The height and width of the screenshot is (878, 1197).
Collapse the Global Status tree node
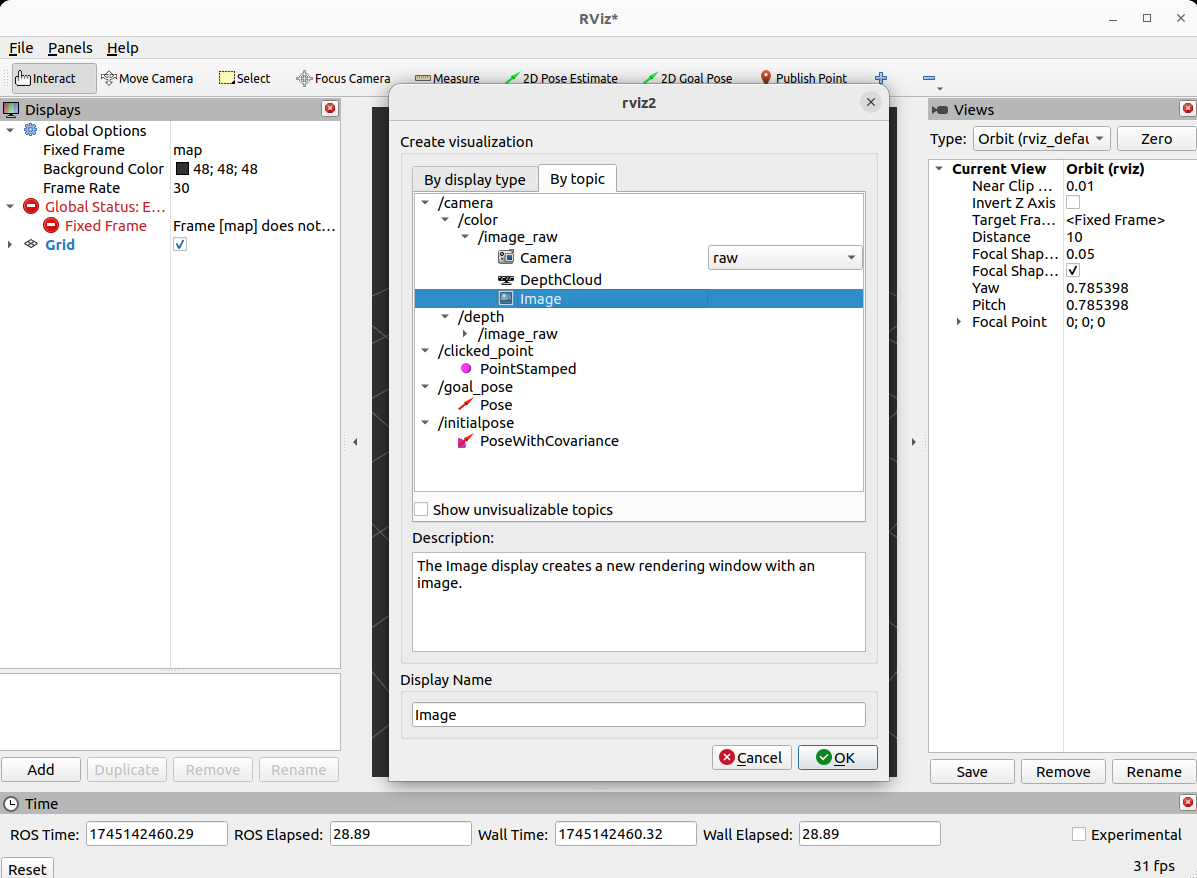point(10,206)
